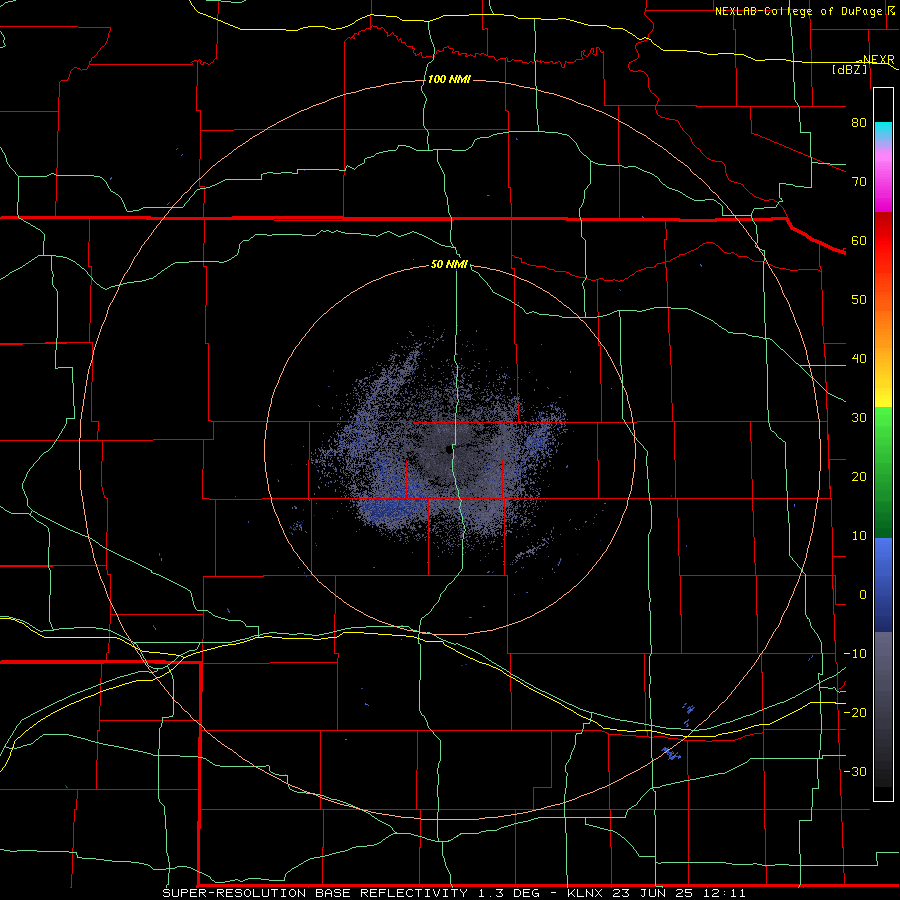Click the -20 value on the dBZ scale
This screenshot has height=900, width=900.
coord(855,712)
